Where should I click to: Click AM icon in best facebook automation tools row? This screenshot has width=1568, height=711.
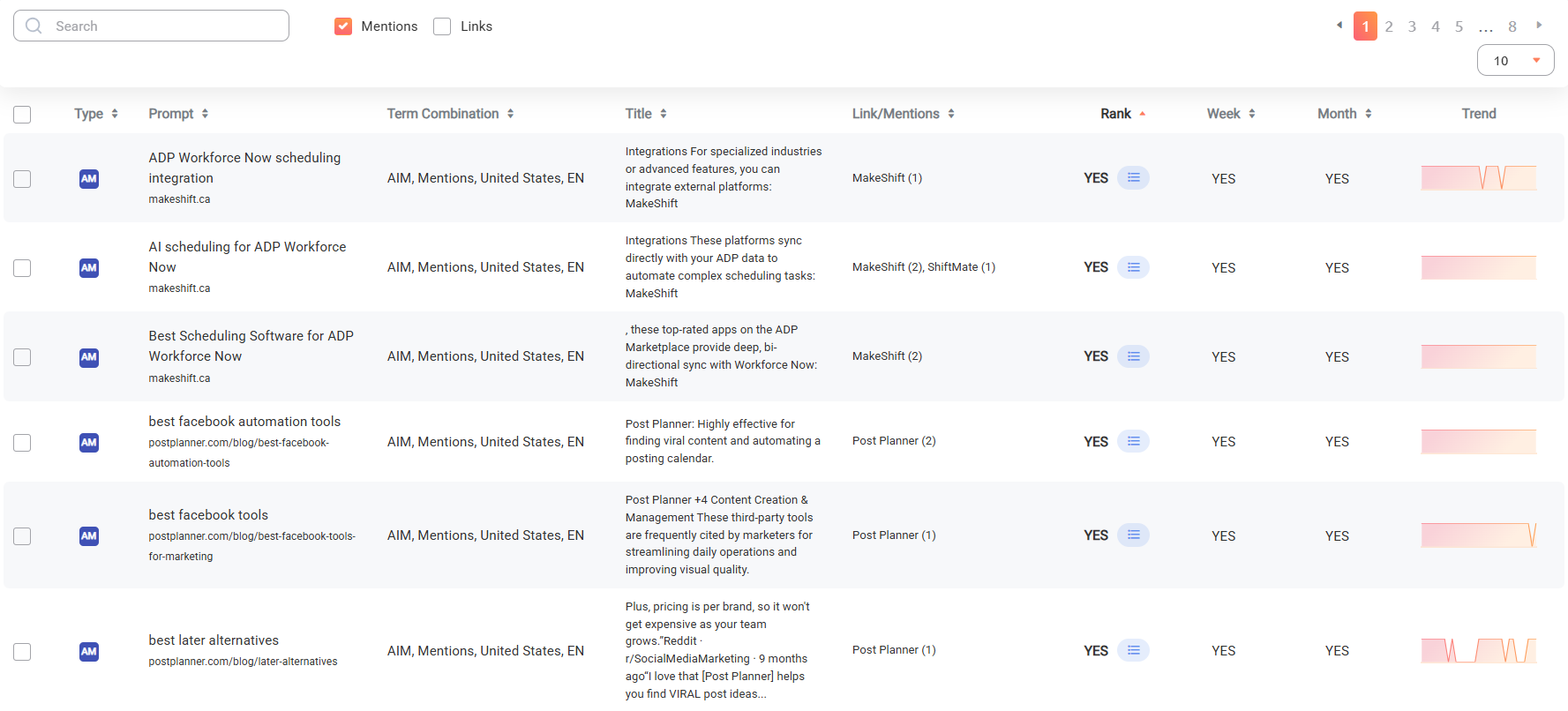click(x=89, y=442)
